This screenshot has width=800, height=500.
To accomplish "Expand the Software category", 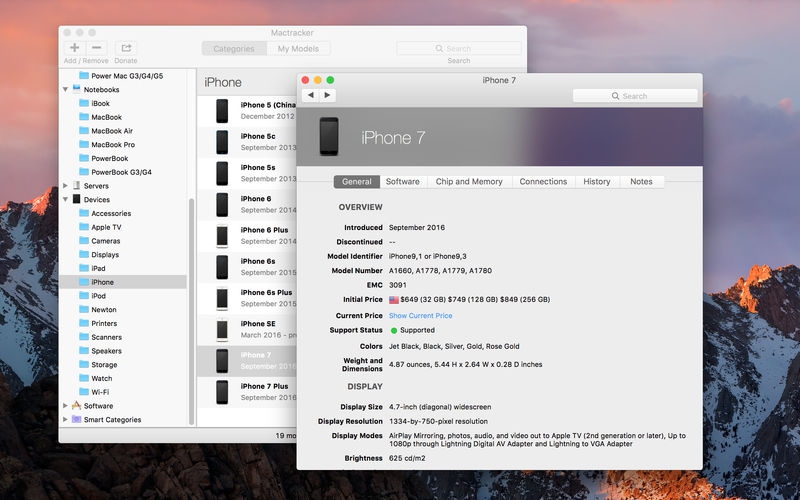I will (x=65, y=406).
